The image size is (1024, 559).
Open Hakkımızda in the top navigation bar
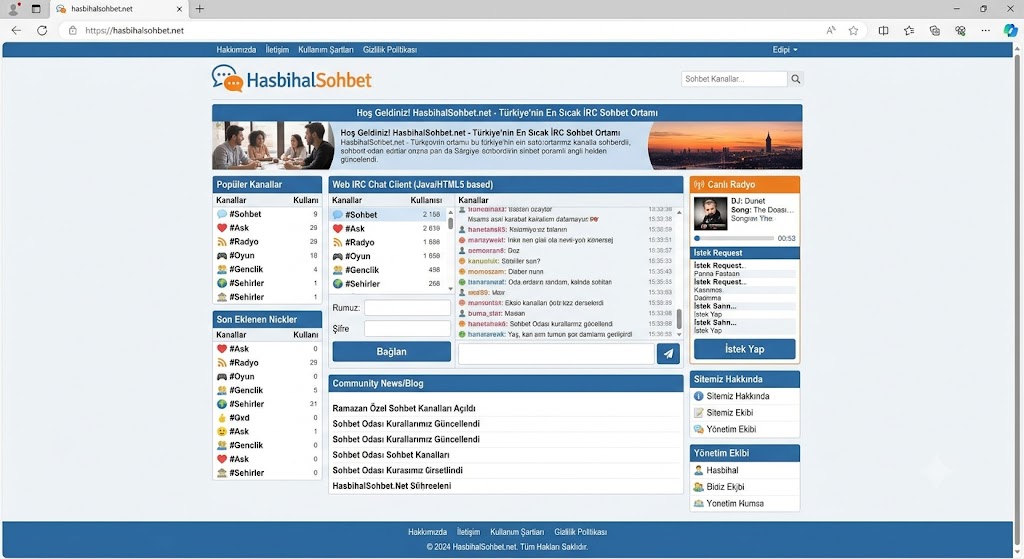(x=236, y=50)
